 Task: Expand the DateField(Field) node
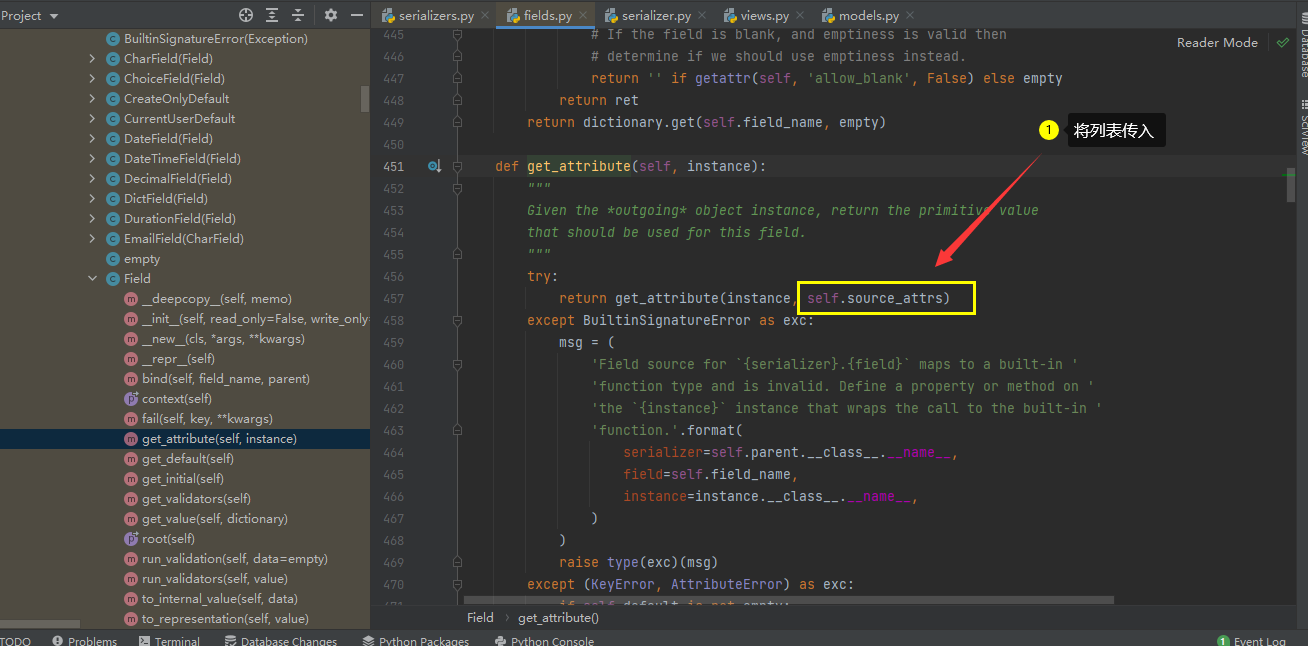pyautogui.click(x=92, y=139)
